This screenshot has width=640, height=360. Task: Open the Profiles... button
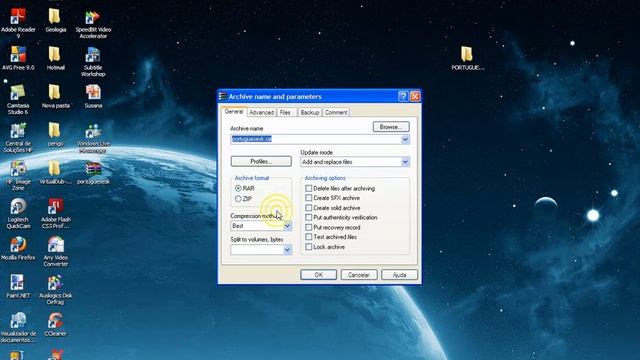tap(261, 162)
